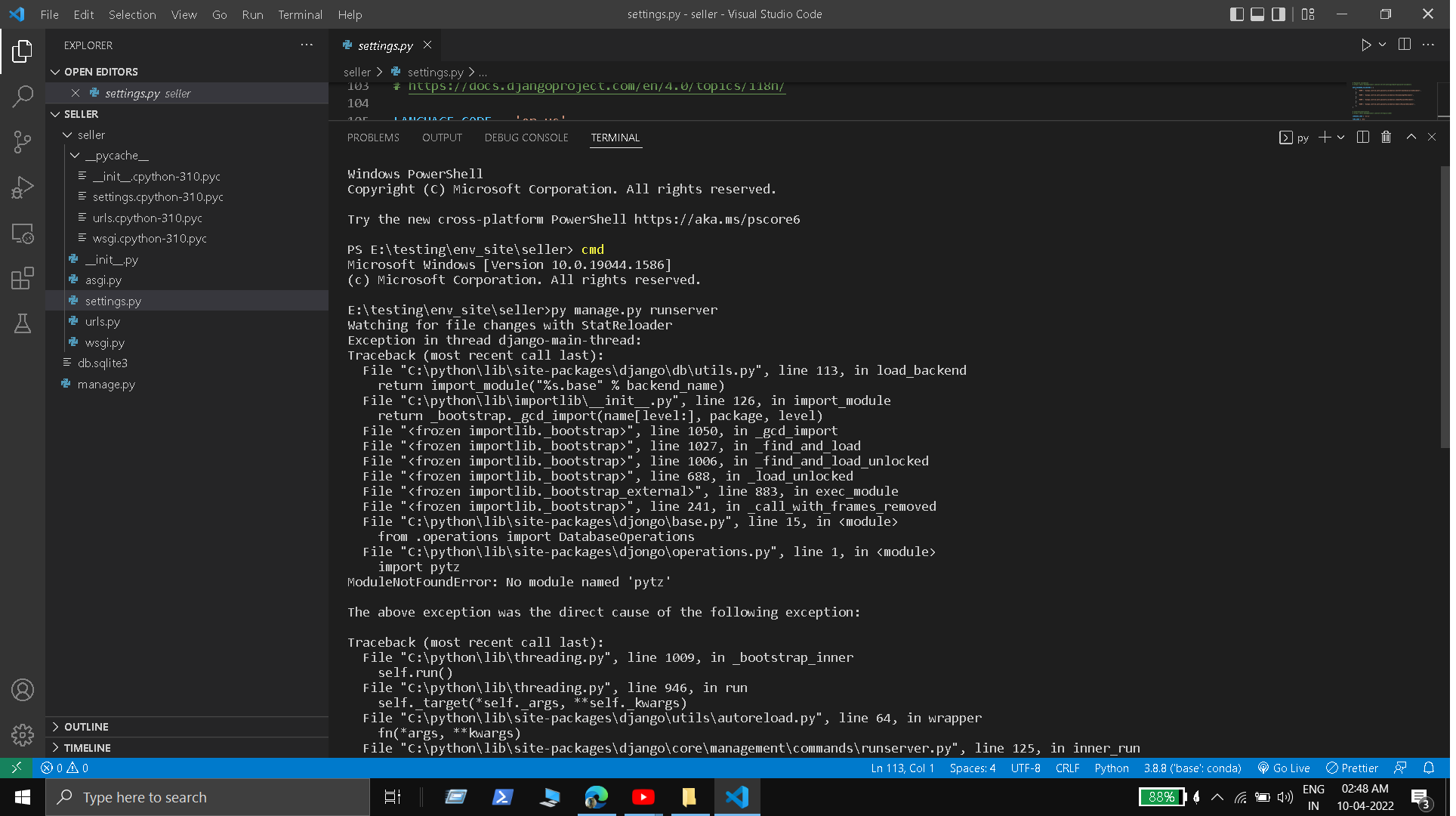Open the terminal launch profile dropdown

(x=1340, y=138)
